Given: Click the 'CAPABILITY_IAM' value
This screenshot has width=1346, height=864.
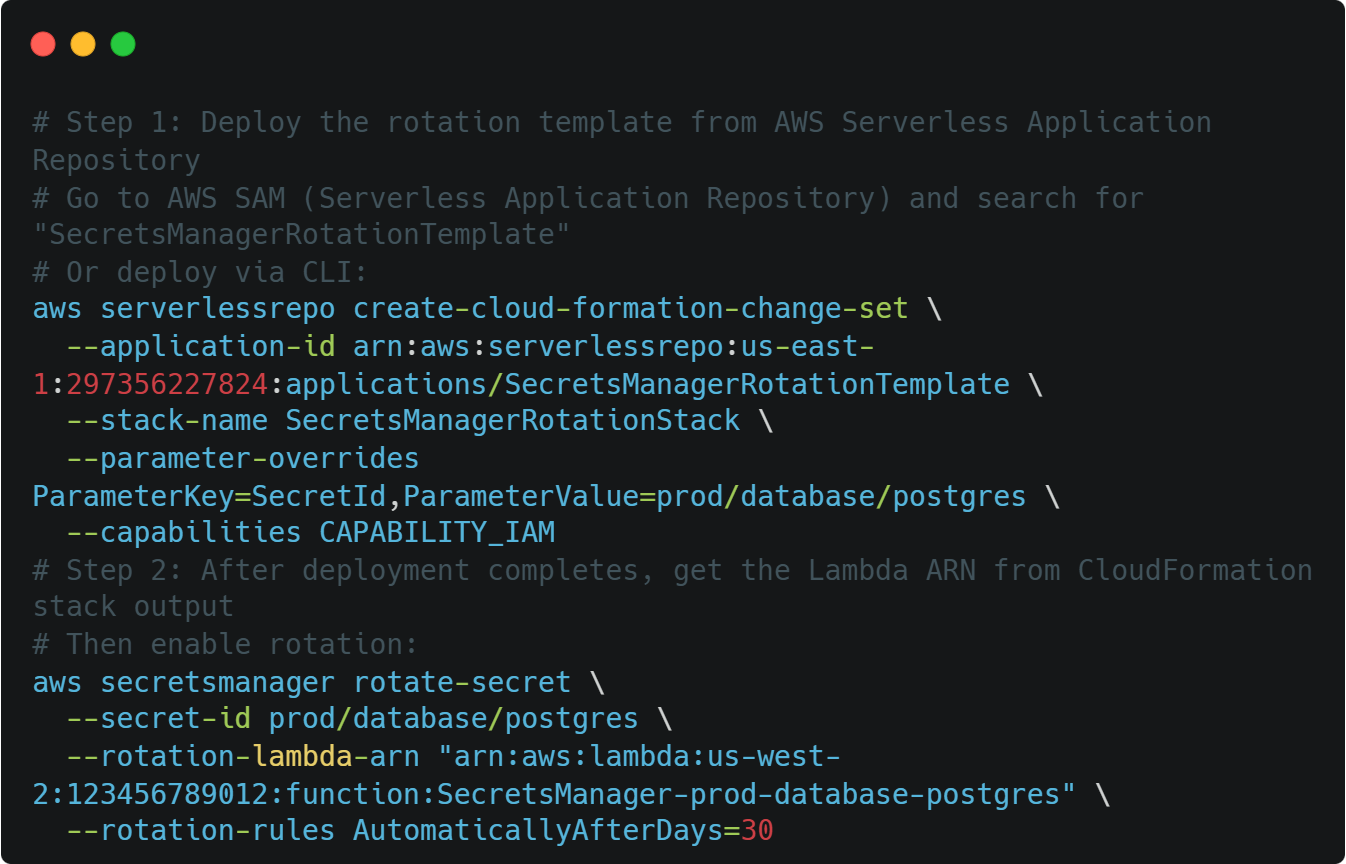Looking at the screenshot, I should [x=436, y=533].
